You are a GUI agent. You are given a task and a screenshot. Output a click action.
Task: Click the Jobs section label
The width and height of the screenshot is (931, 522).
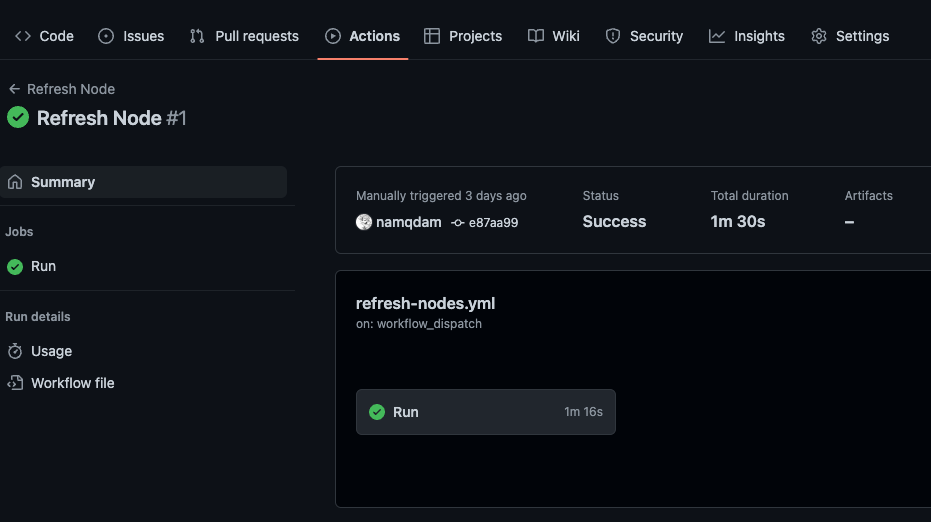coord(19,232)
